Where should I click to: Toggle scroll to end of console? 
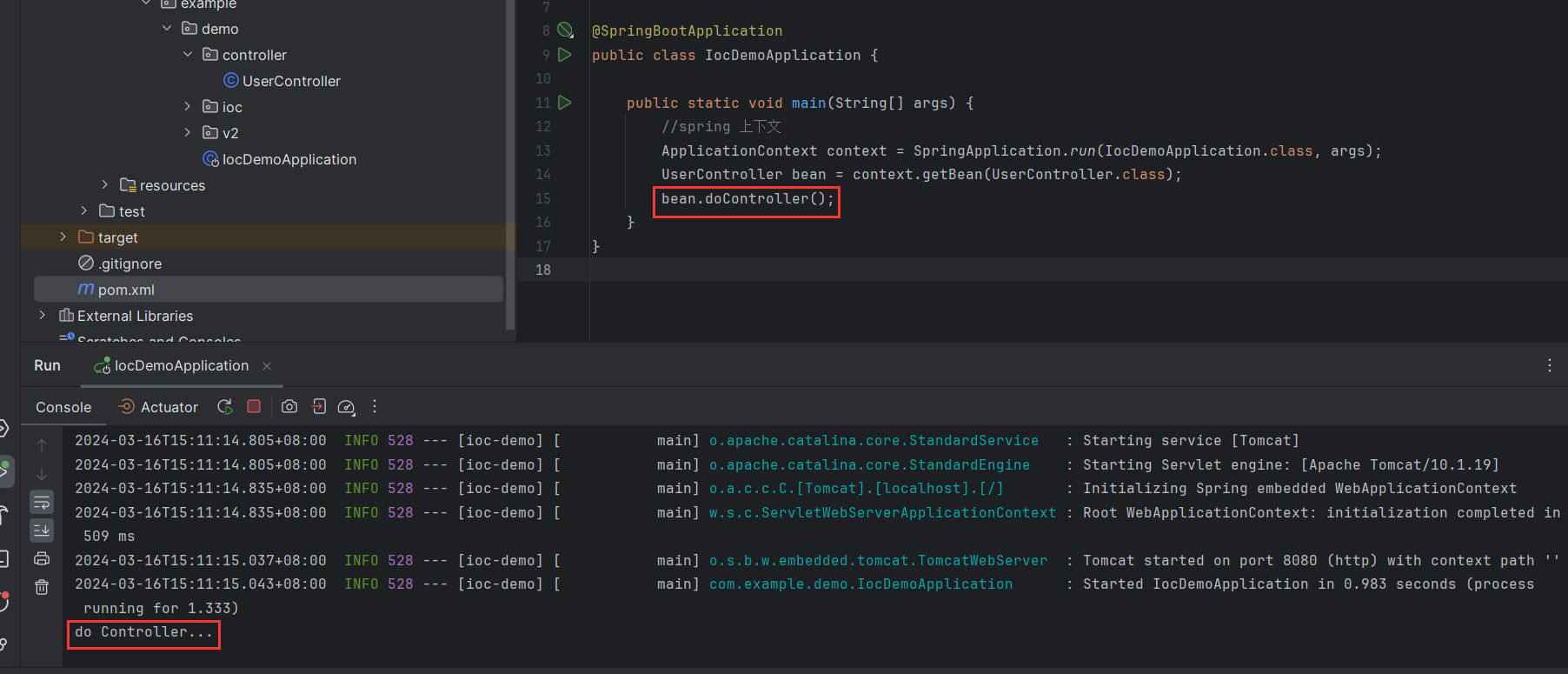42,530
